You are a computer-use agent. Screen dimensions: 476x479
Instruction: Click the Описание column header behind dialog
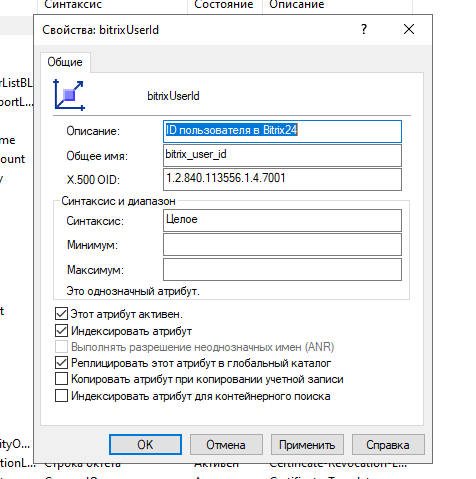(x=337, y=5)
